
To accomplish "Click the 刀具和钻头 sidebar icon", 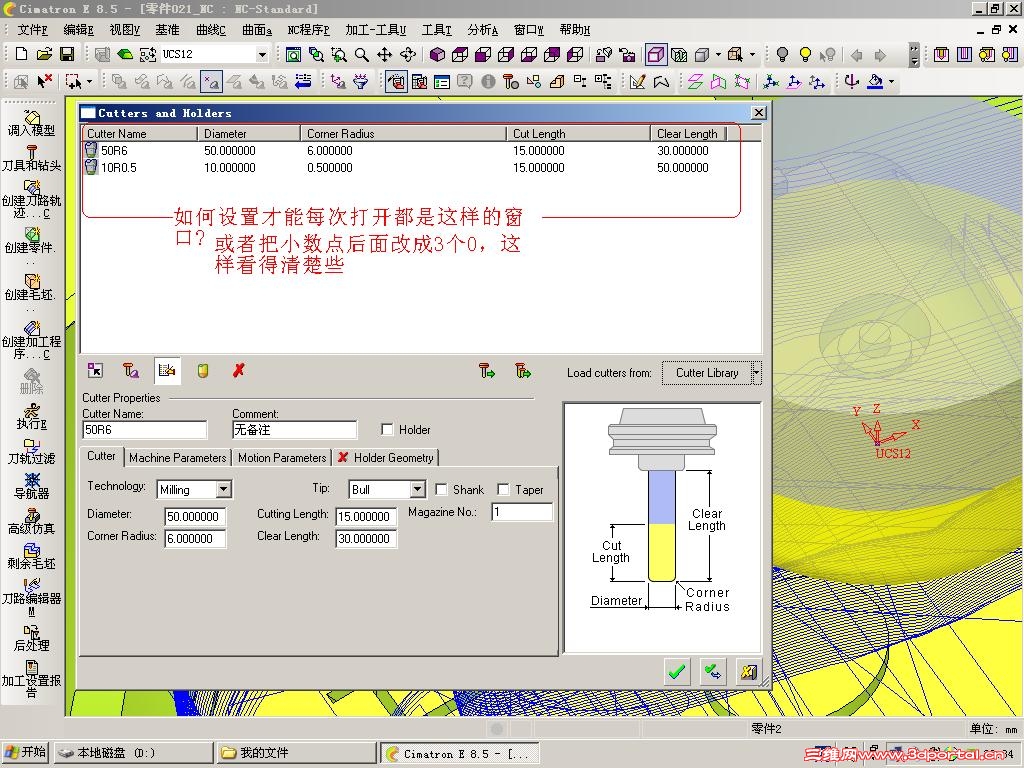I will click(x=31, y=158).
